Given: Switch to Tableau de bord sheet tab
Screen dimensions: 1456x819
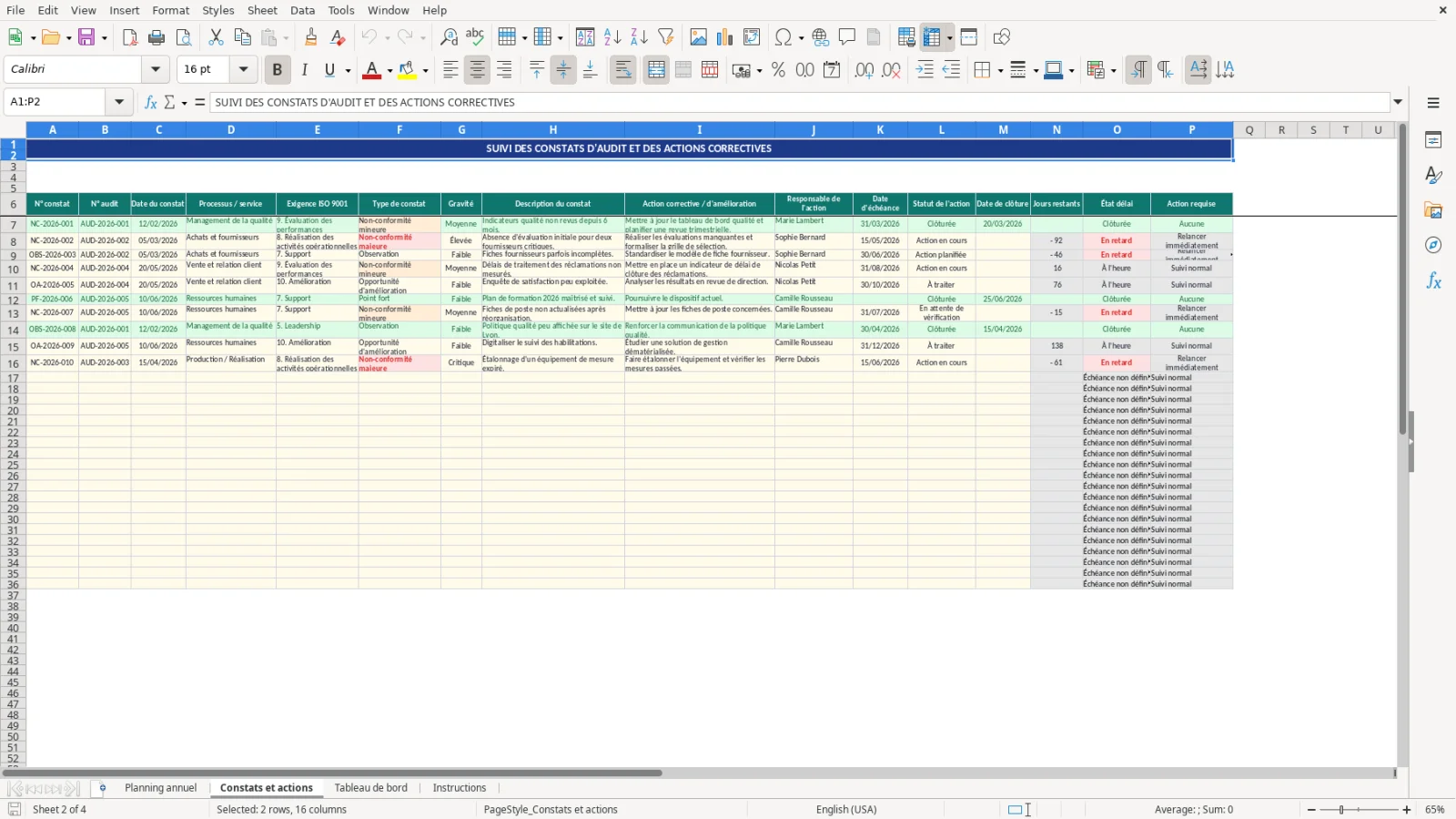Looking at the screenshot, I should click(371, 788).
